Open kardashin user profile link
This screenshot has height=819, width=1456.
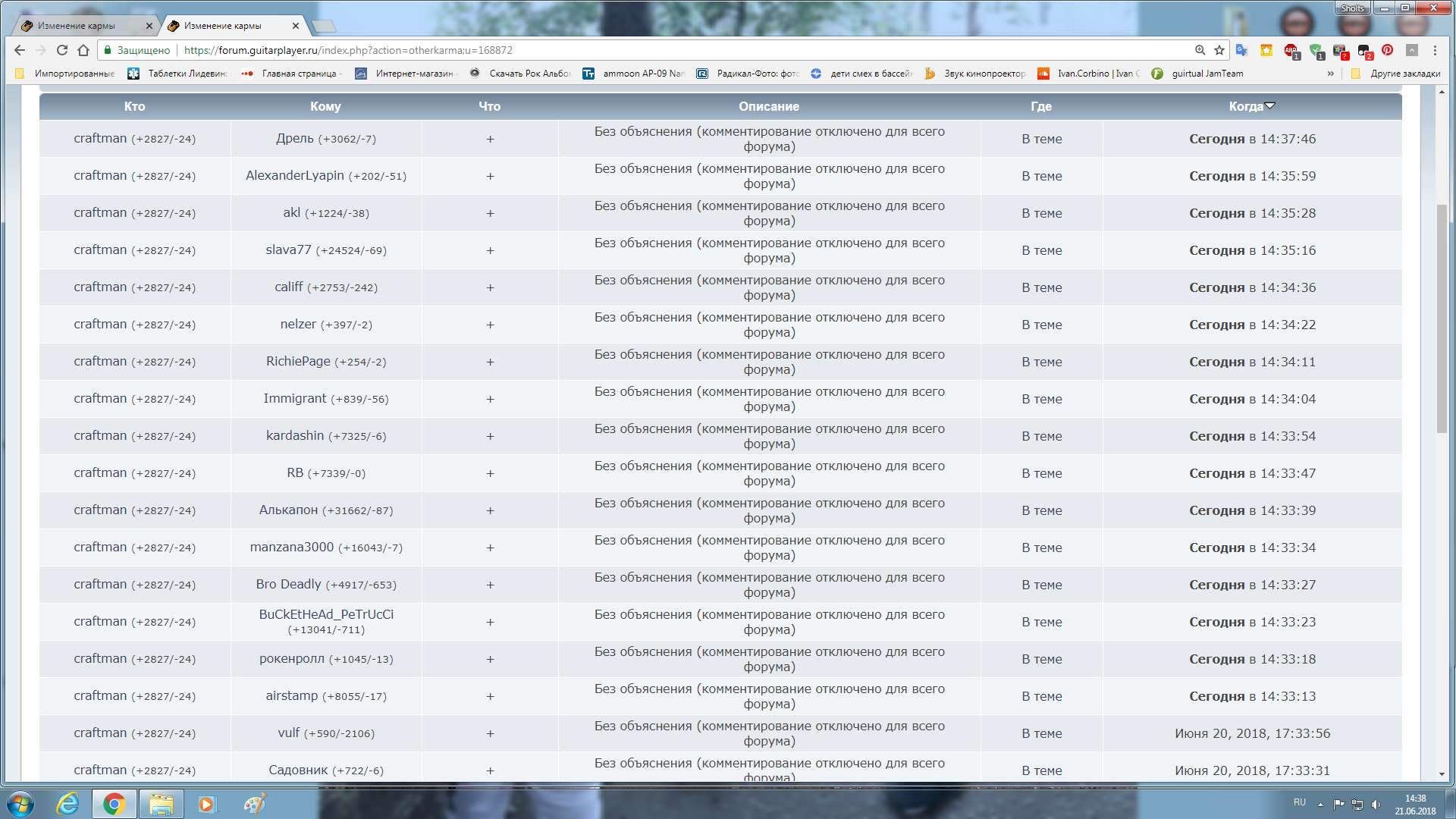[x=295, y=435]
